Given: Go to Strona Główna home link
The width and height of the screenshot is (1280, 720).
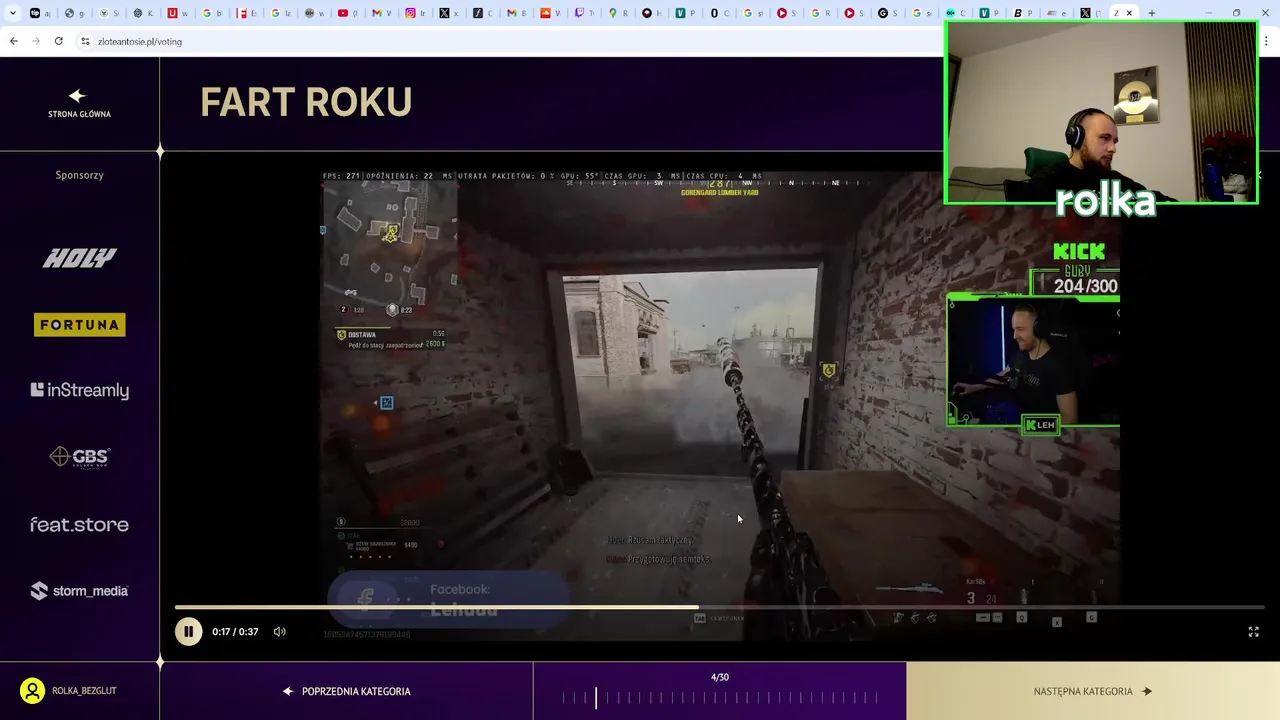Looking at the screenshot, I should coord(79,104).
